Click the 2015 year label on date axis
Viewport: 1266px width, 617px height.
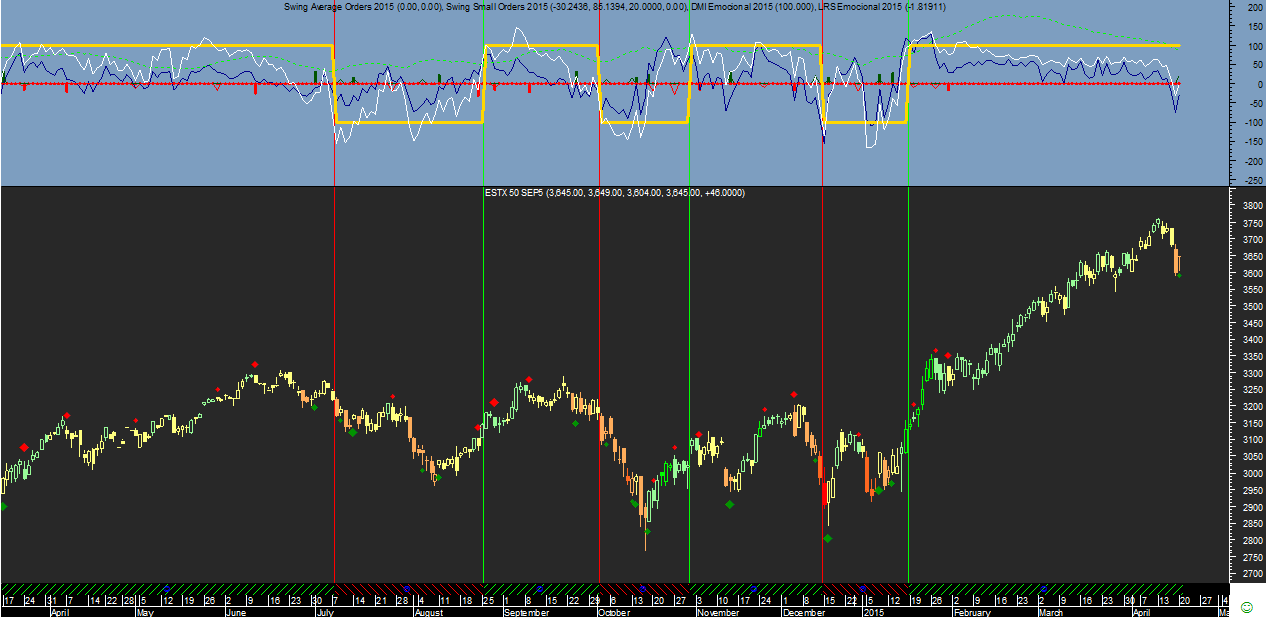point(873,611)
